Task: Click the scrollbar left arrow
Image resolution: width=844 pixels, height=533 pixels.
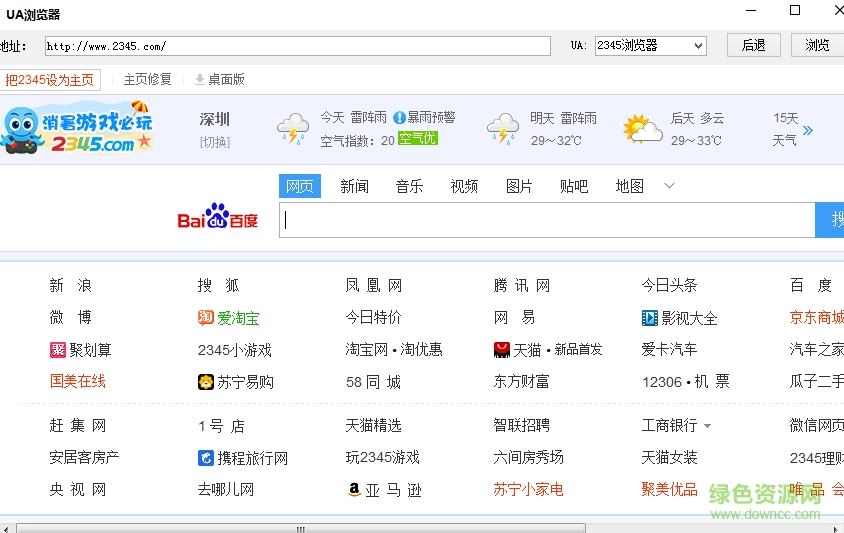Action: 5,529
